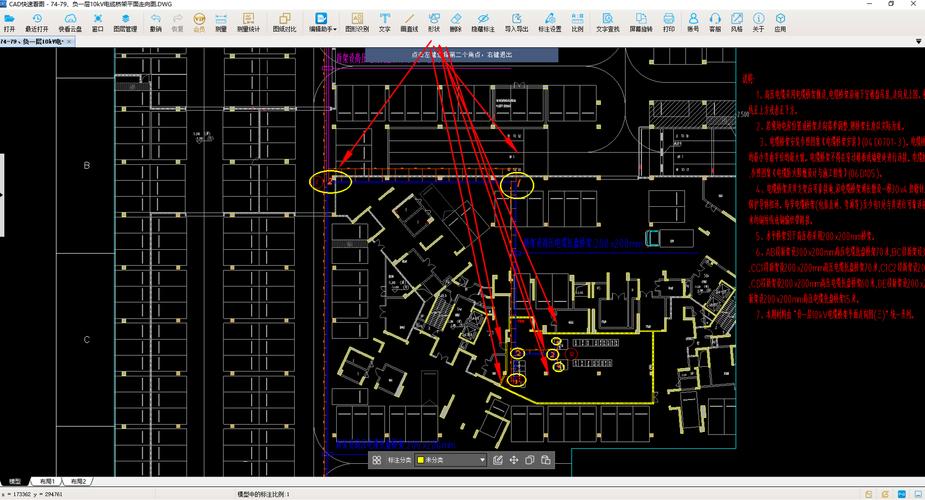Open 图纸对比 drawing compare tool
Image resolution: width=925 pixels, height=500 pixels.
[x=284, y=22]
